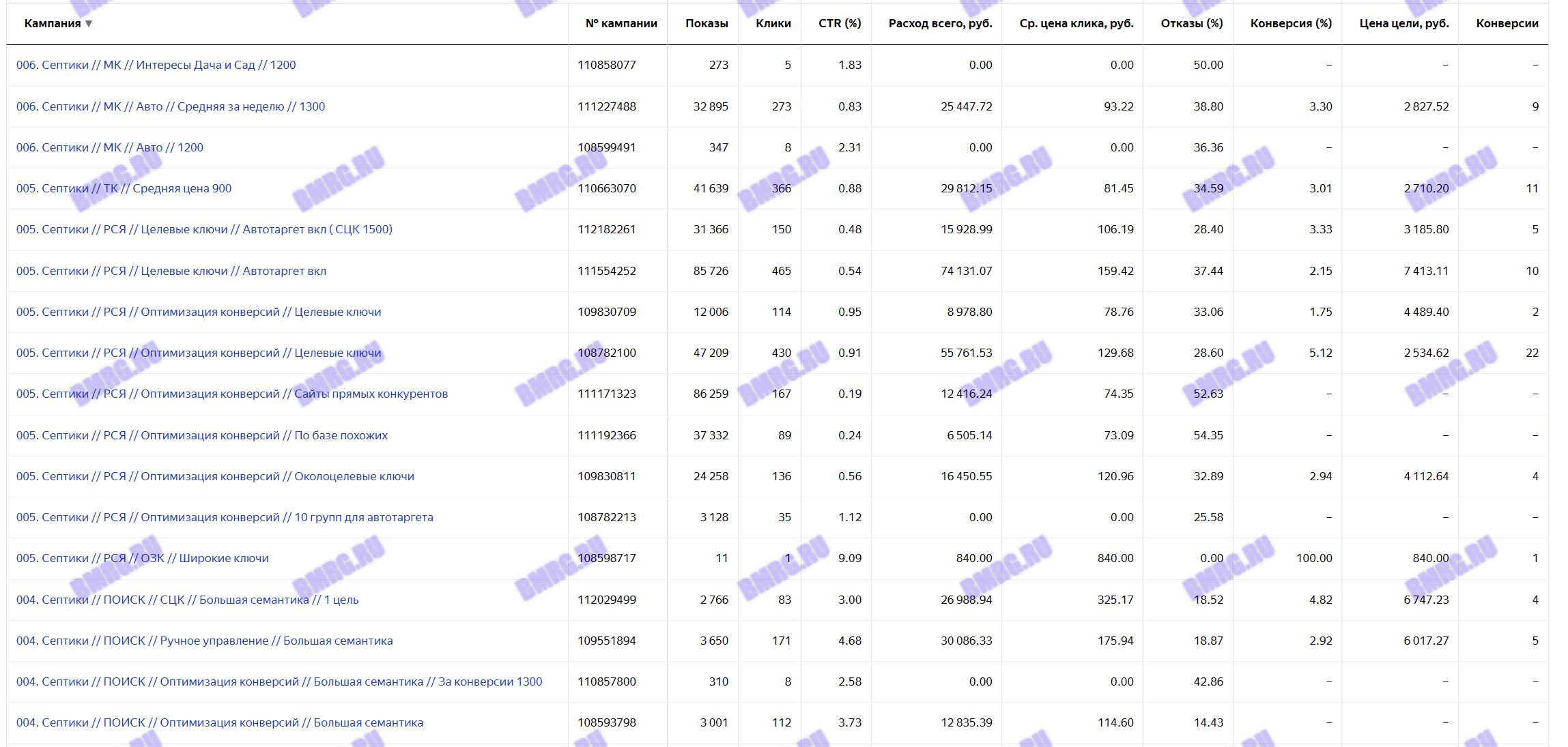The height and width of the screenshot is (747, 1568).
Task: Select campaign number 109551894
Action: 607,641
